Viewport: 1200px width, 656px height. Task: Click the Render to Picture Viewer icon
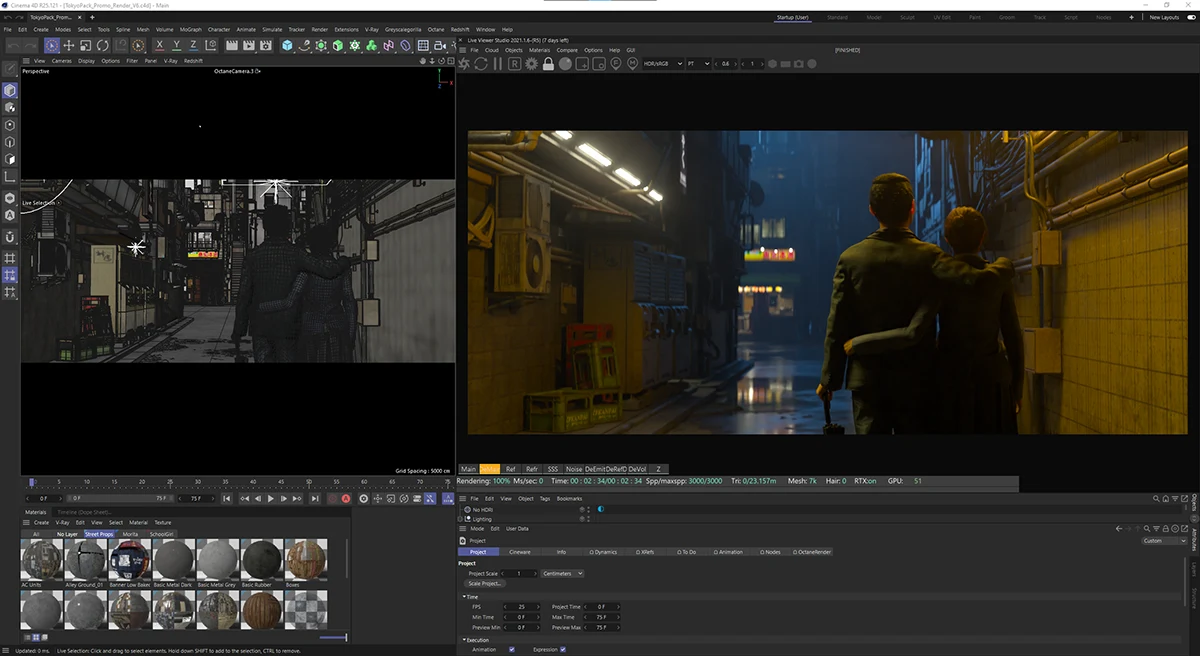248,45
